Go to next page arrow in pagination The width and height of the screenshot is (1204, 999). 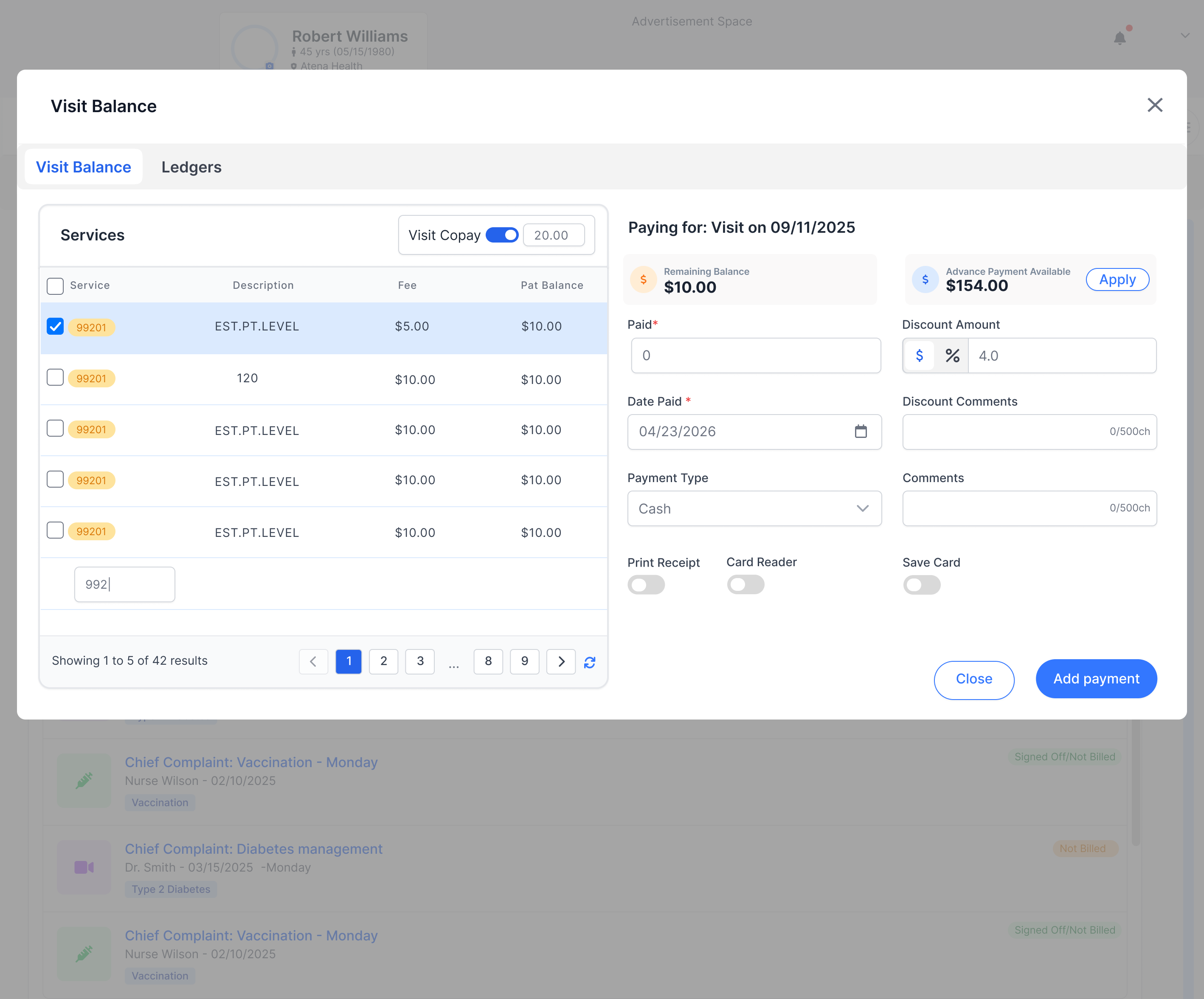[x=561, y=661]
